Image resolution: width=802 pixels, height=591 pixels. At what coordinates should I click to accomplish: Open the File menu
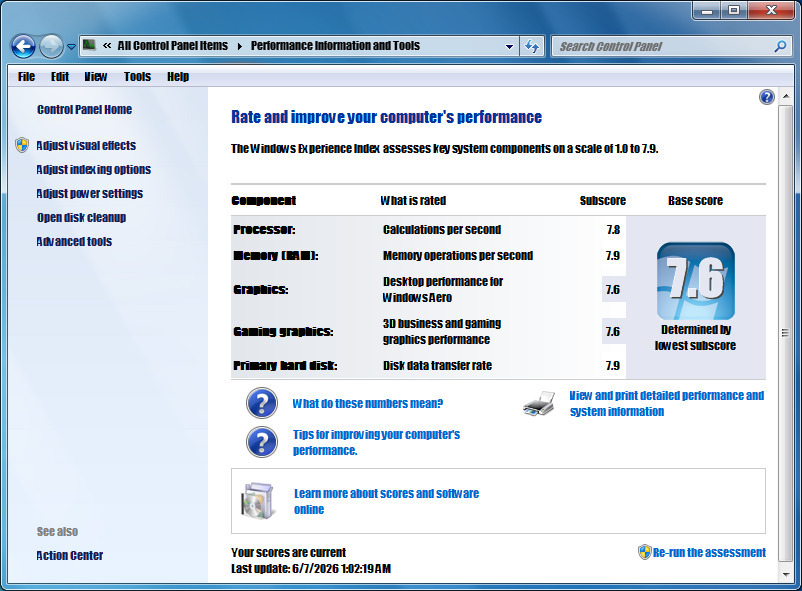click(x=26, y=77)
